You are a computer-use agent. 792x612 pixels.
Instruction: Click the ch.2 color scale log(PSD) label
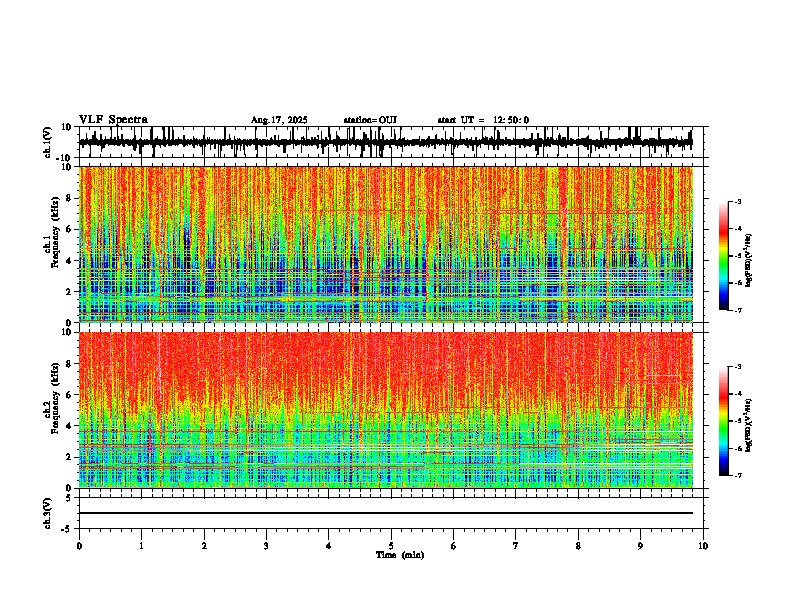[x=749, y=424]
